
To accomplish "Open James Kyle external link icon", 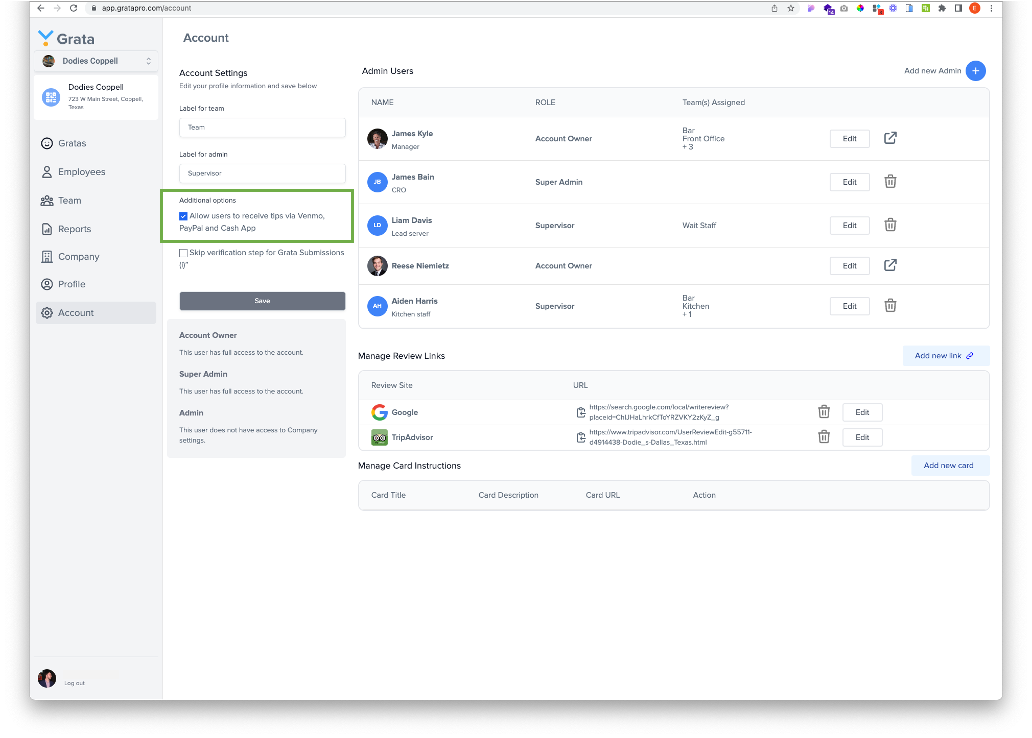I will coord(890,138).
